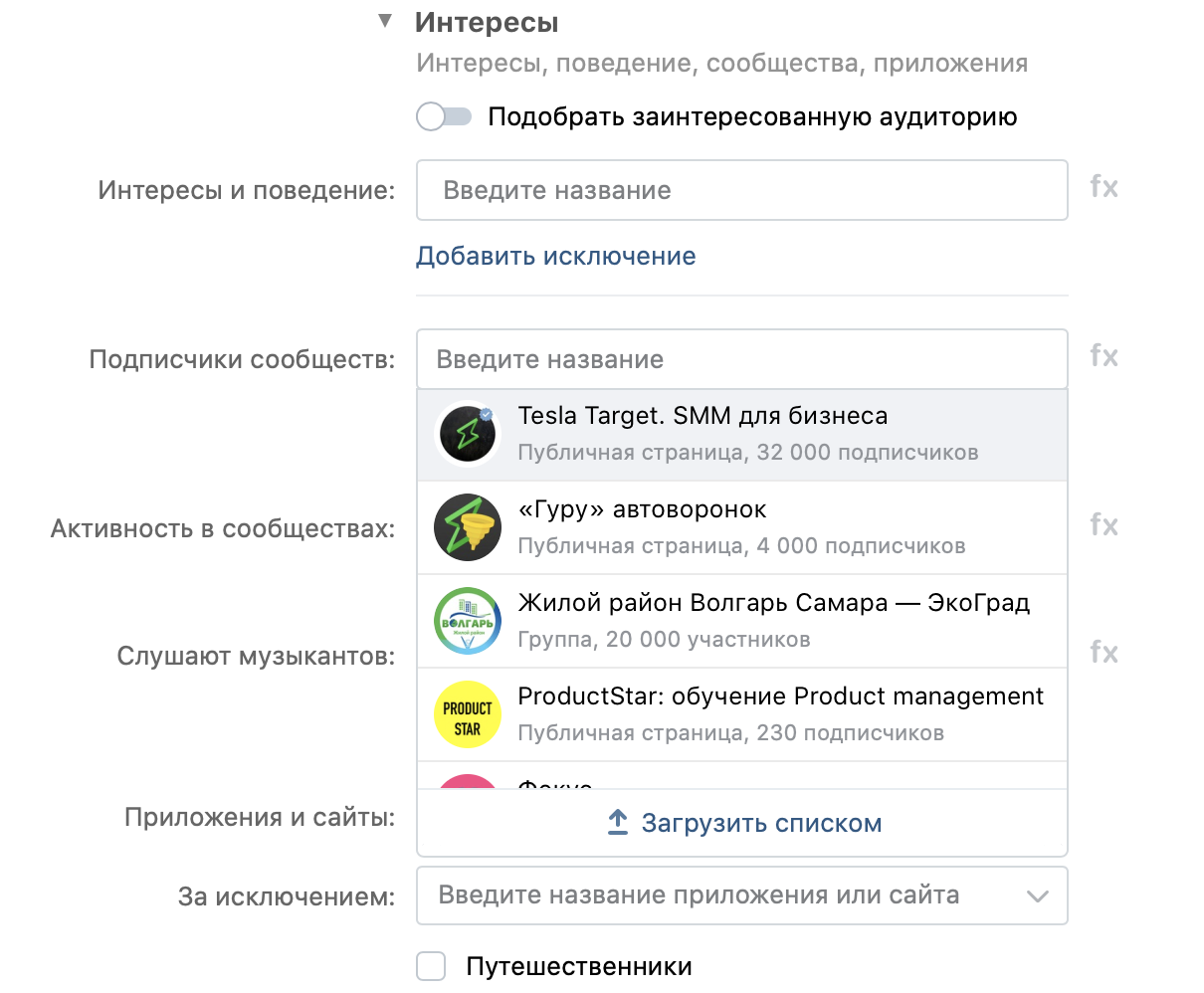The height and width of the screenshot is (993, 1204).
Task: Click the Волгарь Самара group avatar
Action: click(468, 621)
